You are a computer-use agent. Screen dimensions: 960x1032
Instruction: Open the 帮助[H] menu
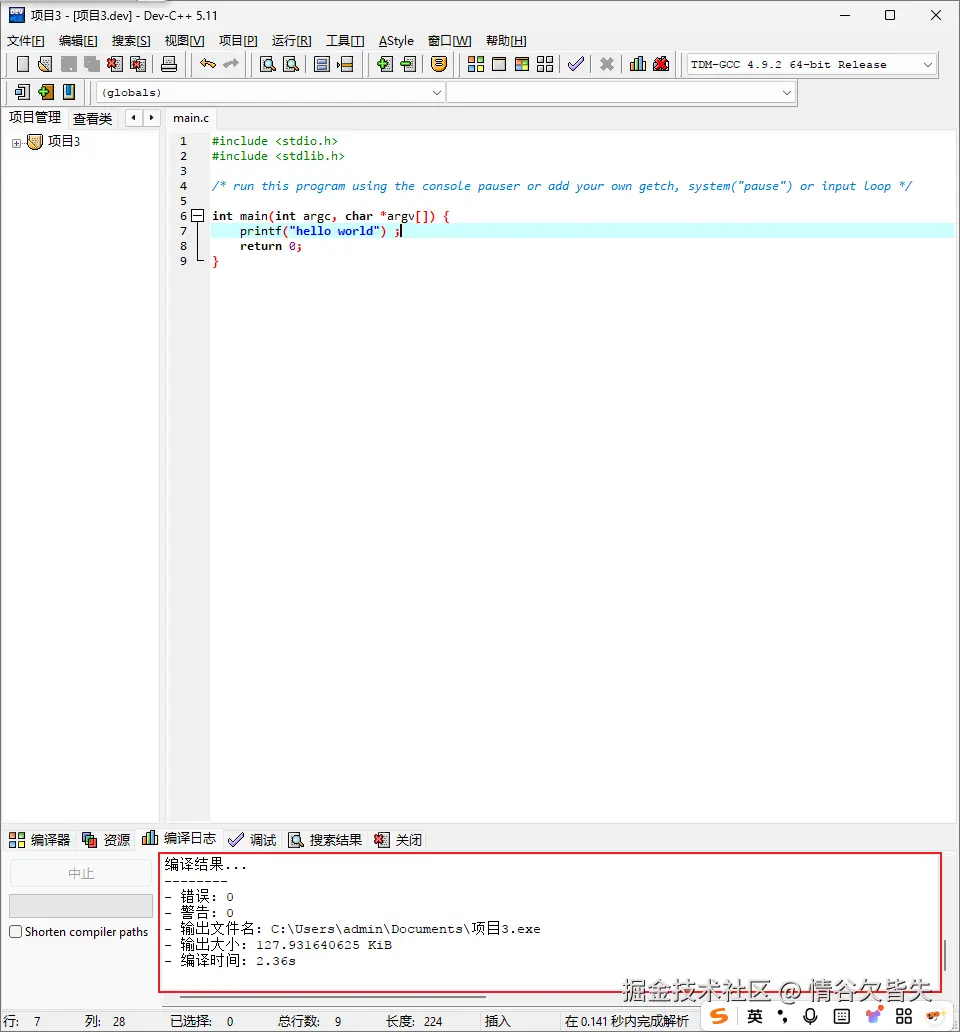(506, 41)
